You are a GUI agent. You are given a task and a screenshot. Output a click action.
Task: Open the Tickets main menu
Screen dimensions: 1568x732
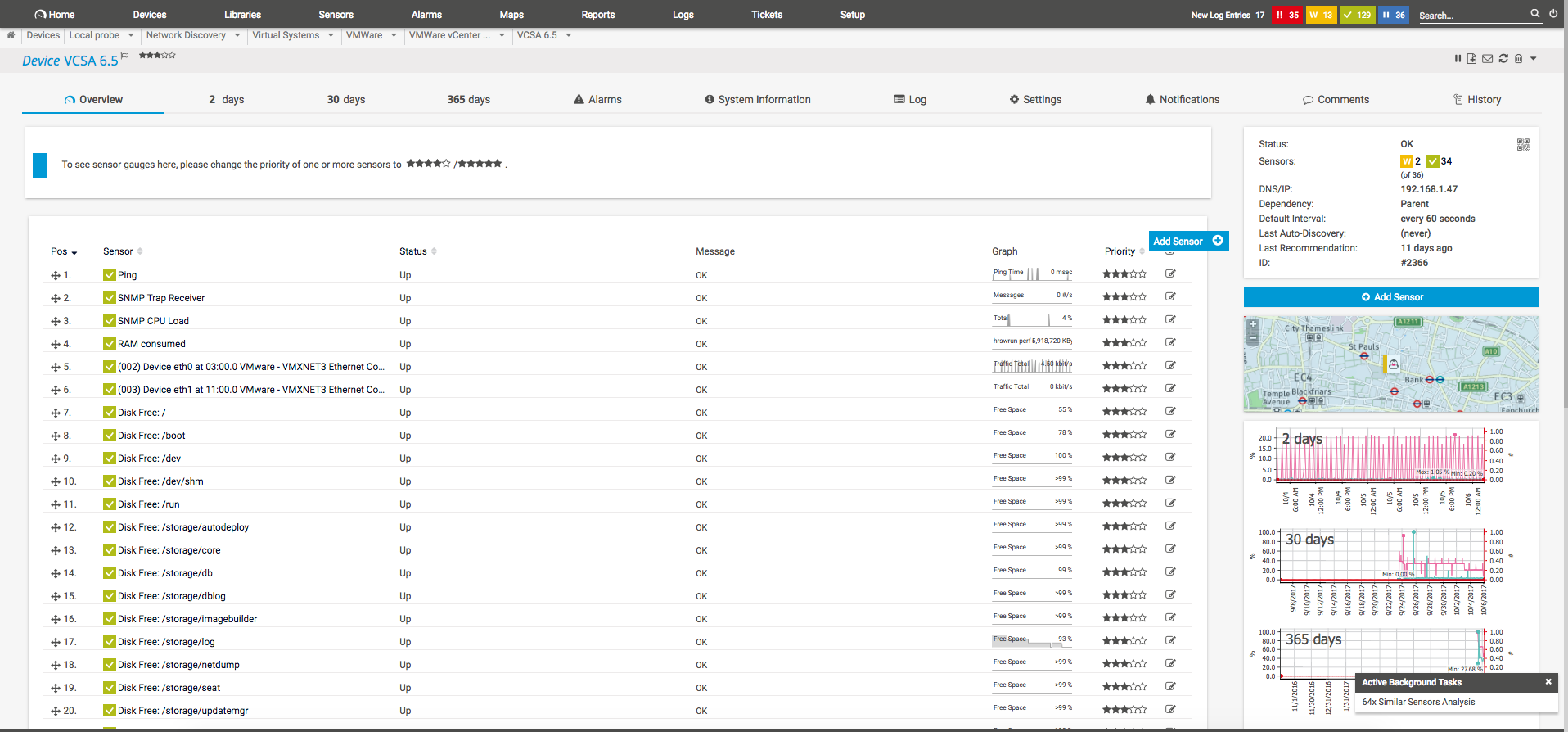click(x=767, y=15)
